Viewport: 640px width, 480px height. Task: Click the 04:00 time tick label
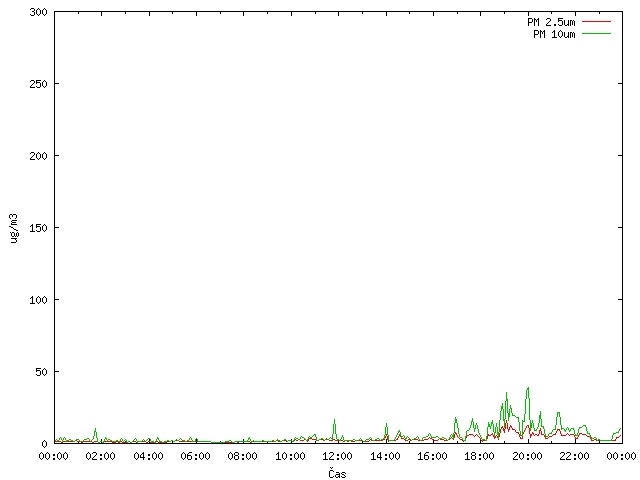148,456
